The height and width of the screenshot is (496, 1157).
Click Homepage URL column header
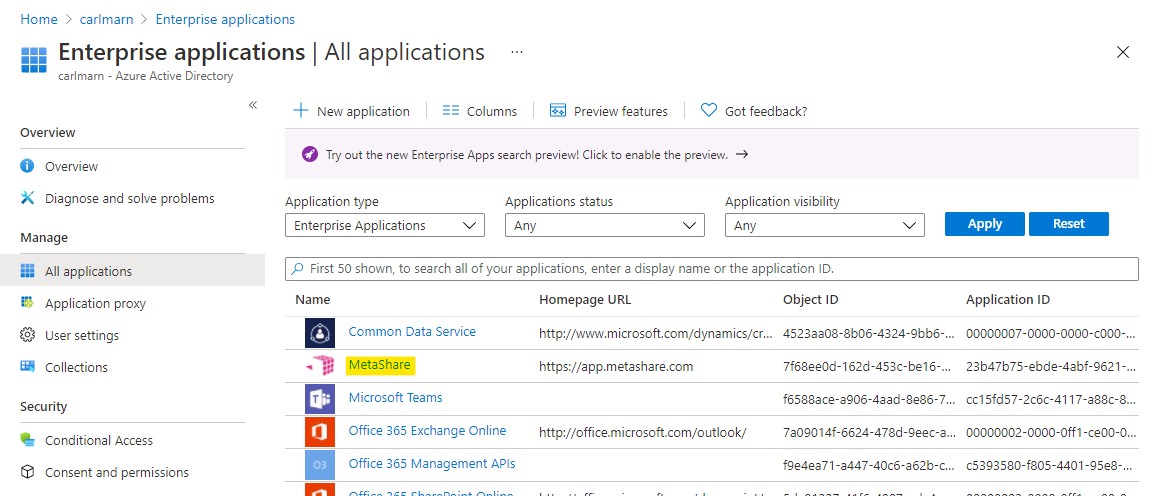click(585, 300)
